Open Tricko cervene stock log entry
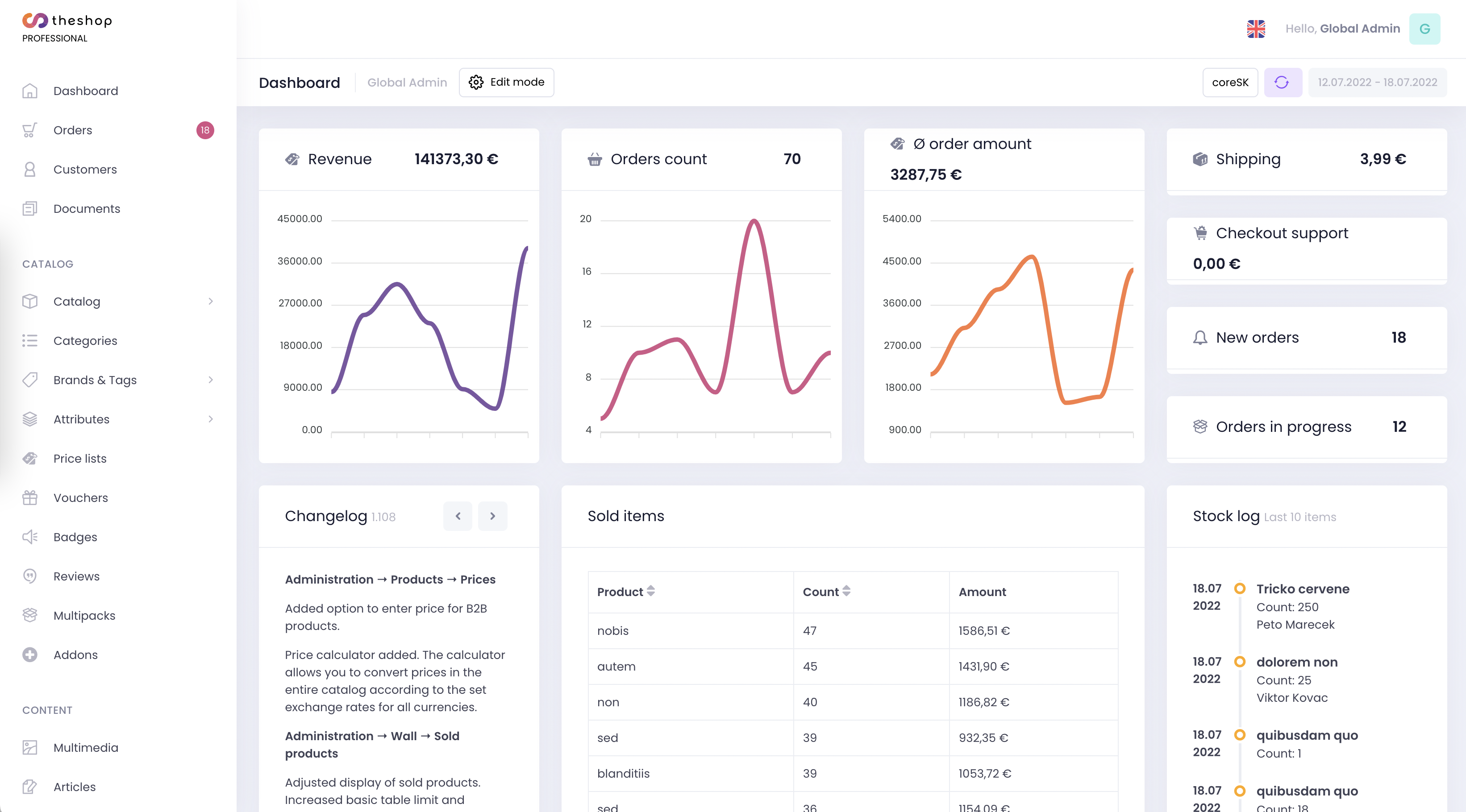 [x=1303, y=589]
